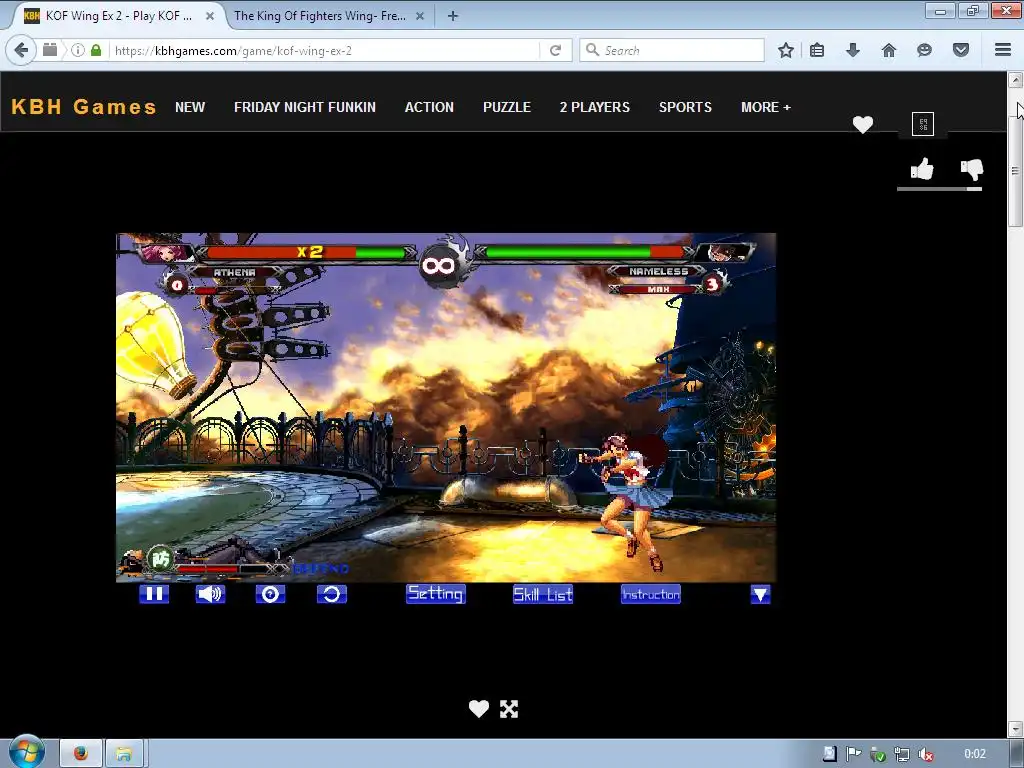
Task: Click the network tray icon
Action: [x=902, y=754]
